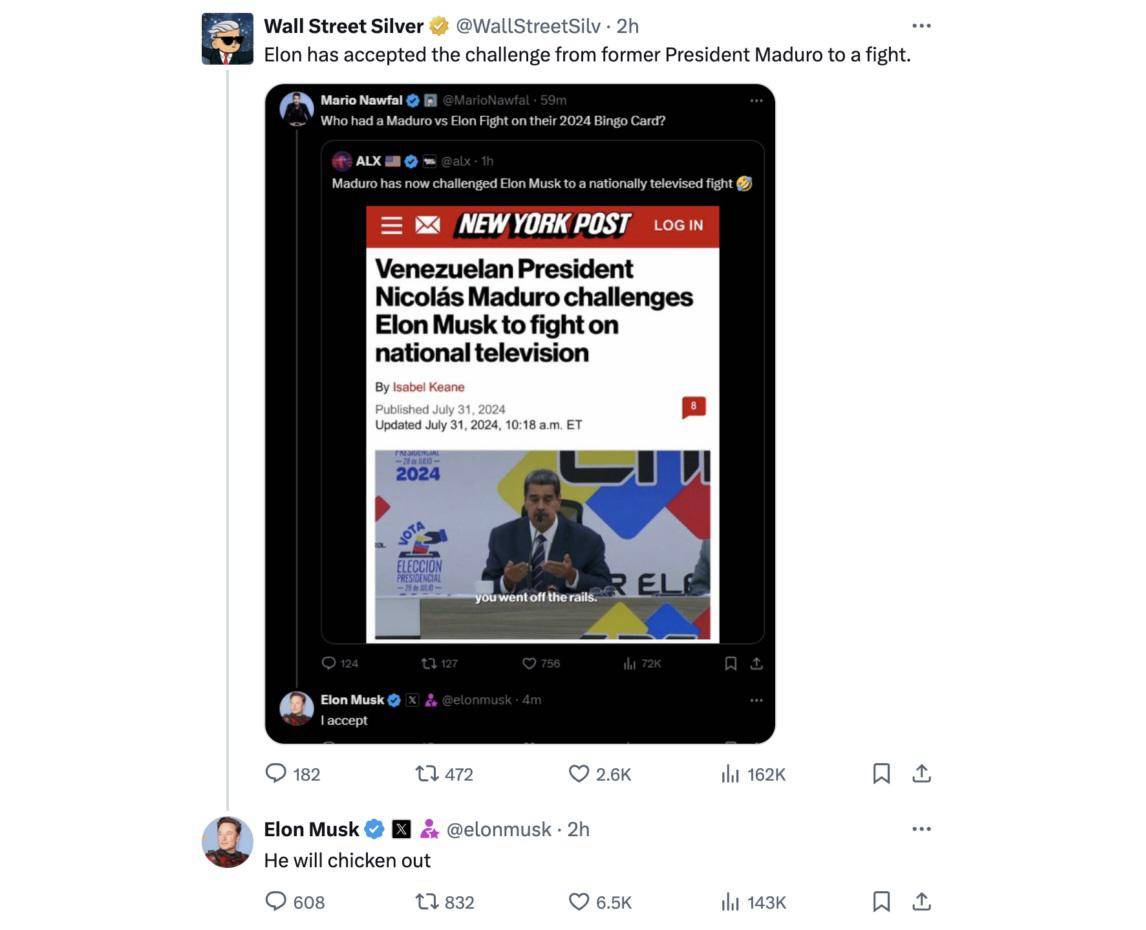Share Wall Street Silver's post
The height and width of the screenshot is (930, 1146).
[922, 774]
